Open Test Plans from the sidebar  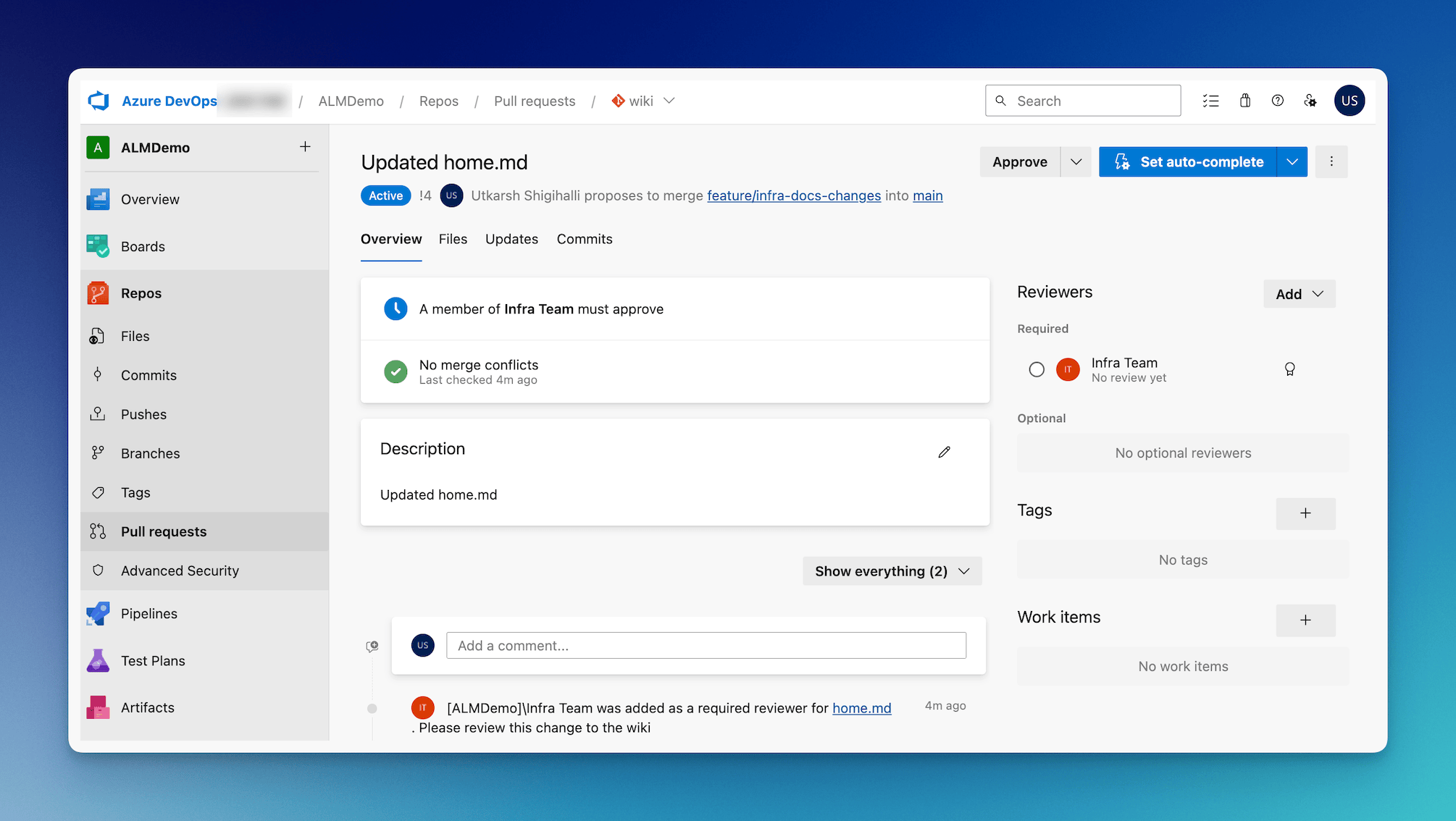click(x=153, y=660)
